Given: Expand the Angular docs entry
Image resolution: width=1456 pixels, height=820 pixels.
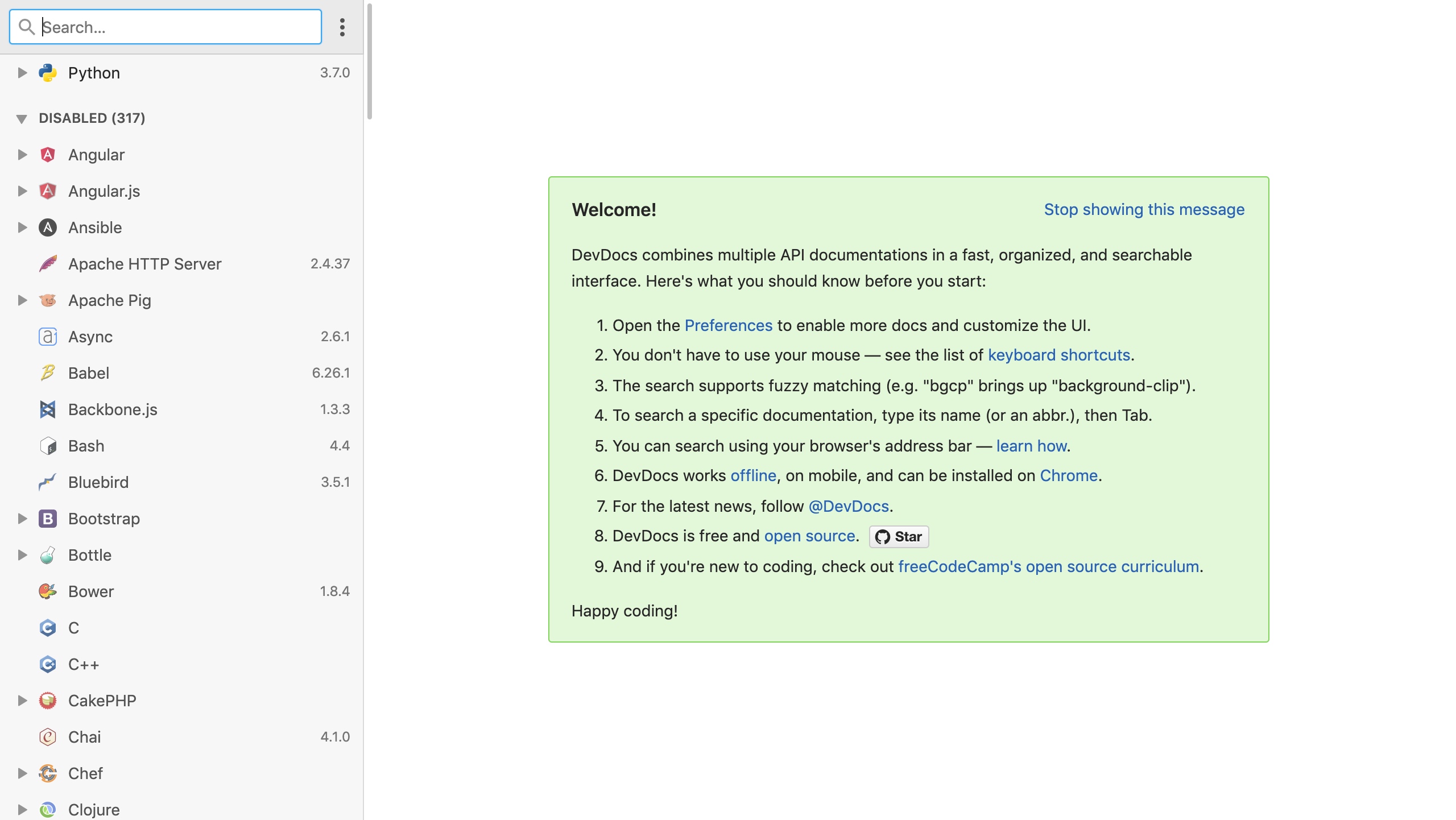Looking at the screenshot, I should pyautogui.click(x=22, y=155).
